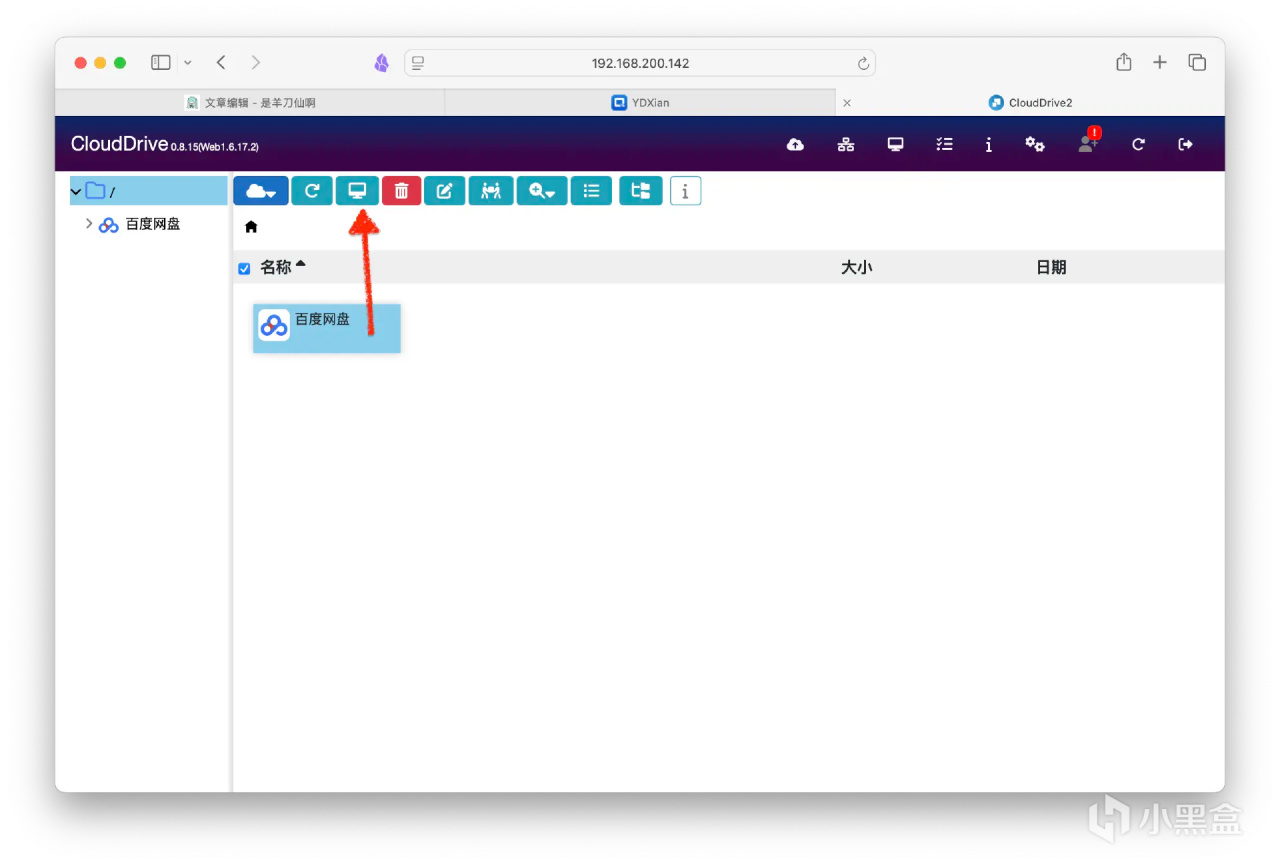Select the root '/' folder in tree
Screen dimensions: 1280x865
[x=149, y=191]
